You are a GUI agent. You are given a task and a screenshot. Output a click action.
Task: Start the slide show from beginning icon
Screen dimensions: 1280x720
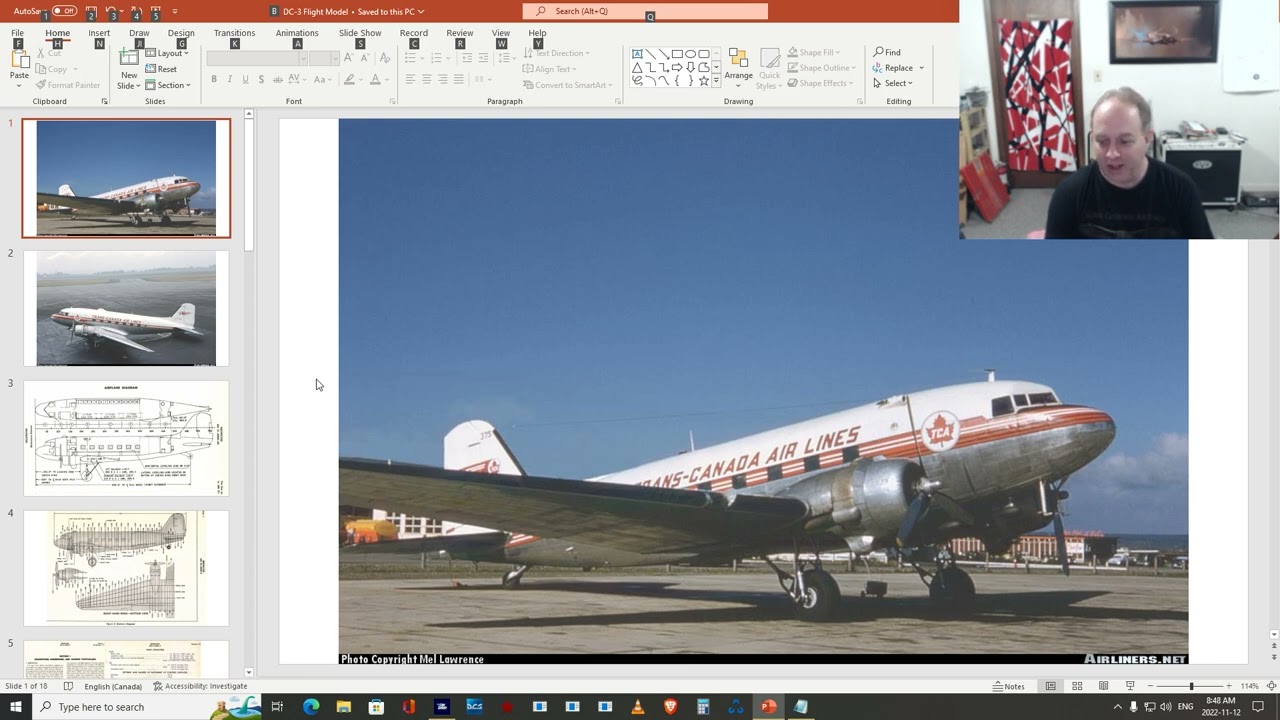click(155, 11)
